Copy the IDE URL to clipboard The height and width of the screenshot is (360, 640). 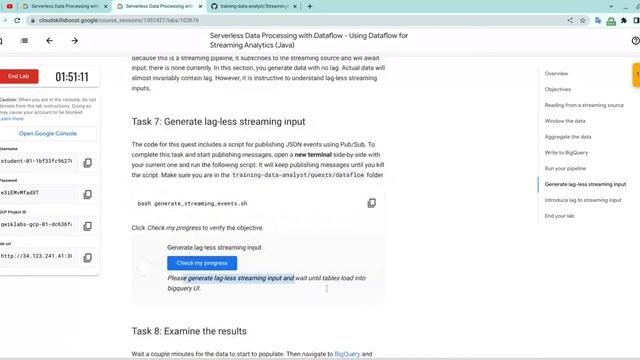click(87, 258)
